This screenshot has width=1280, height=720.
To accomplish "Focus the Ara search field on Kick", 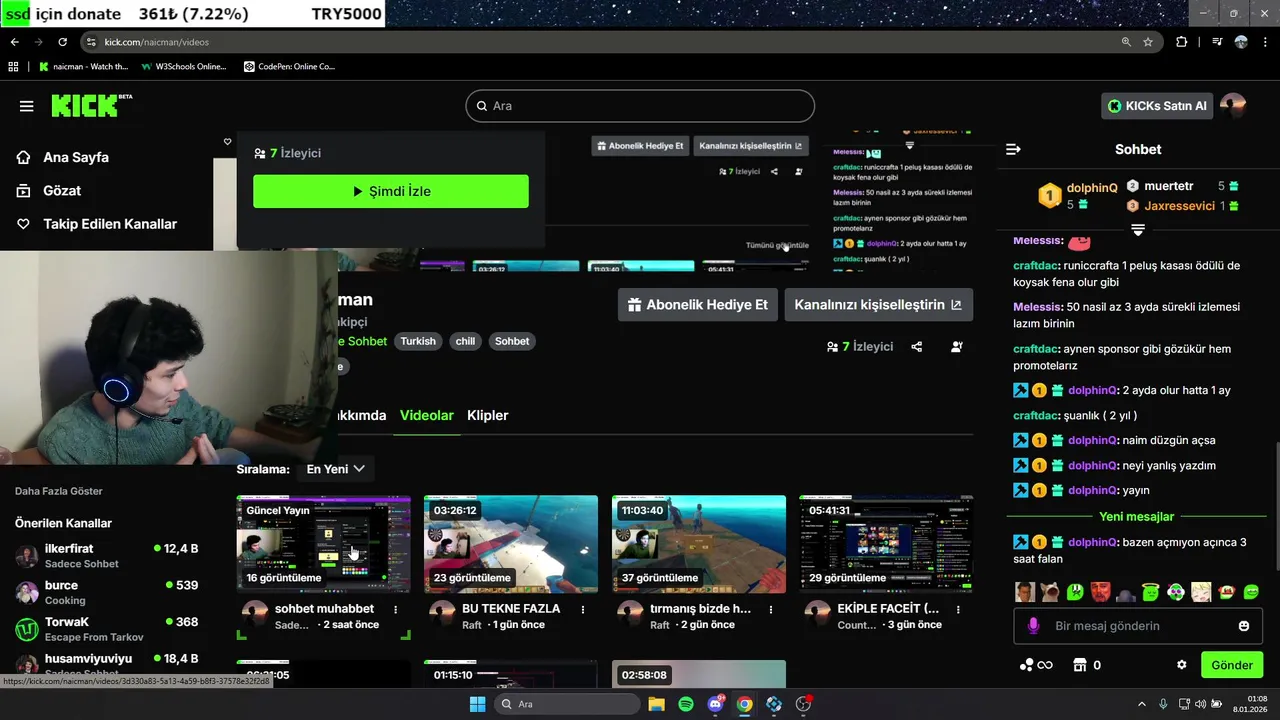I will [x=640, y=106].
